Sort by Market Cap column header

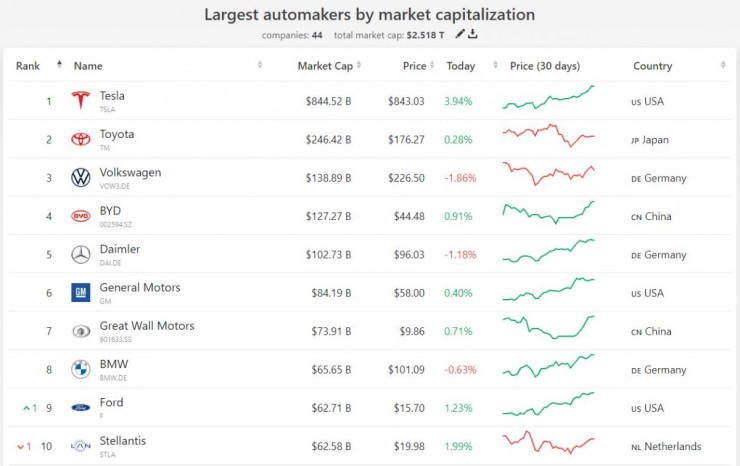point(325,66)
